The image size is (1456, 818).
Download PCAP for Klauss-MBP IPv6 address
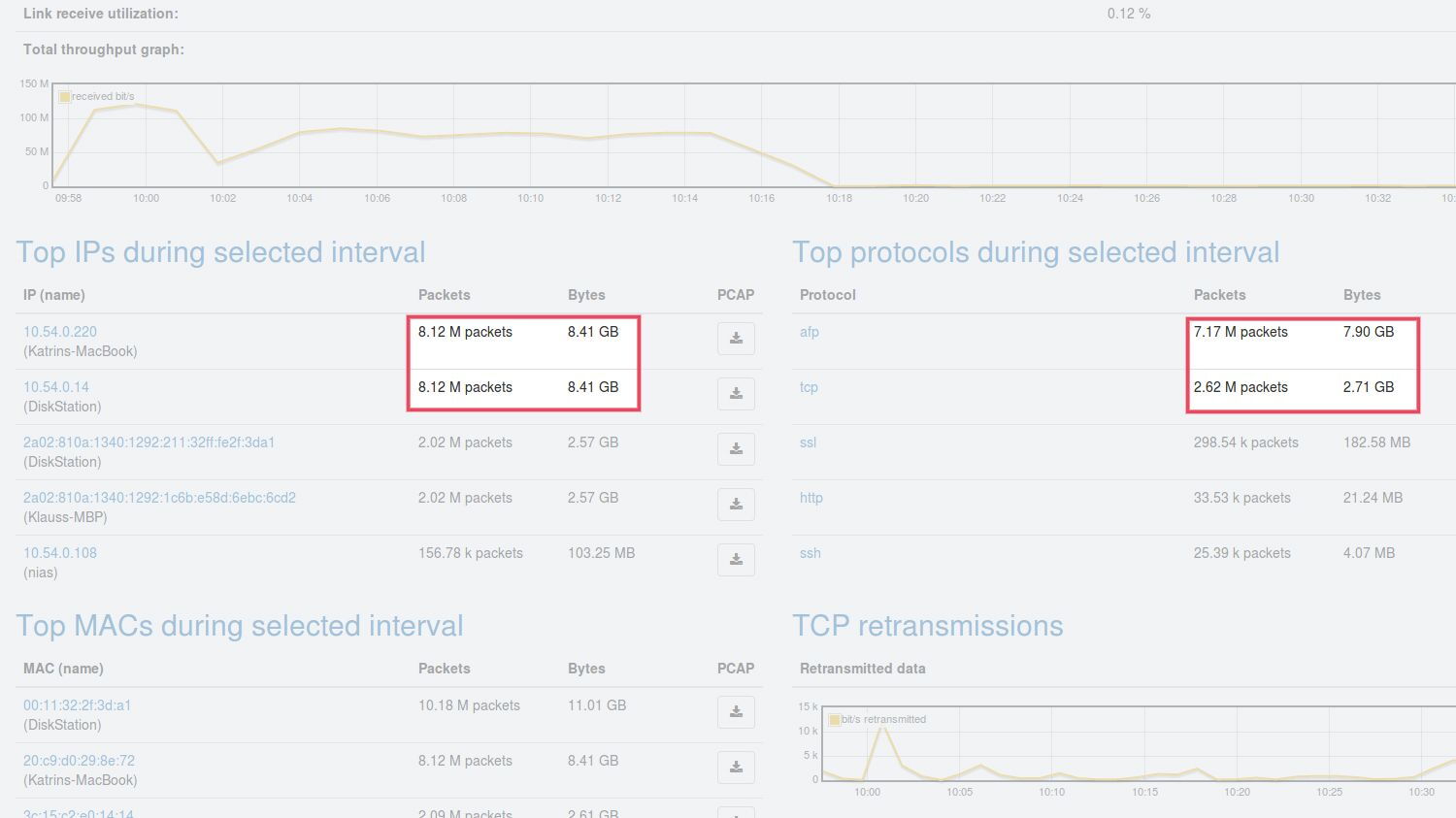coord(736,505)
